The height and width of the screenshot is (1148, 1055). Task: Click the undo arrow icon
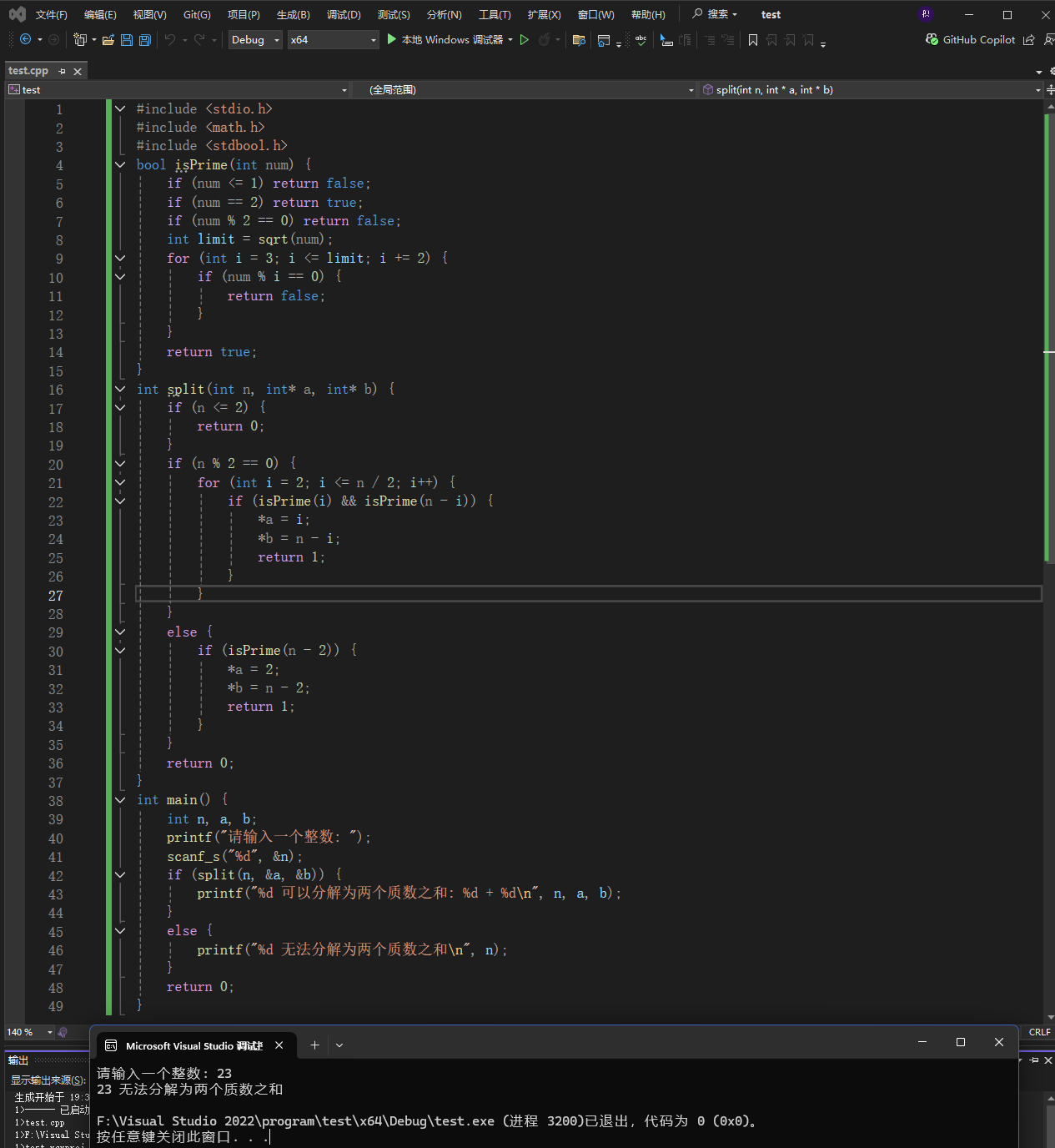pyautogui.click(x=170, y=39)
